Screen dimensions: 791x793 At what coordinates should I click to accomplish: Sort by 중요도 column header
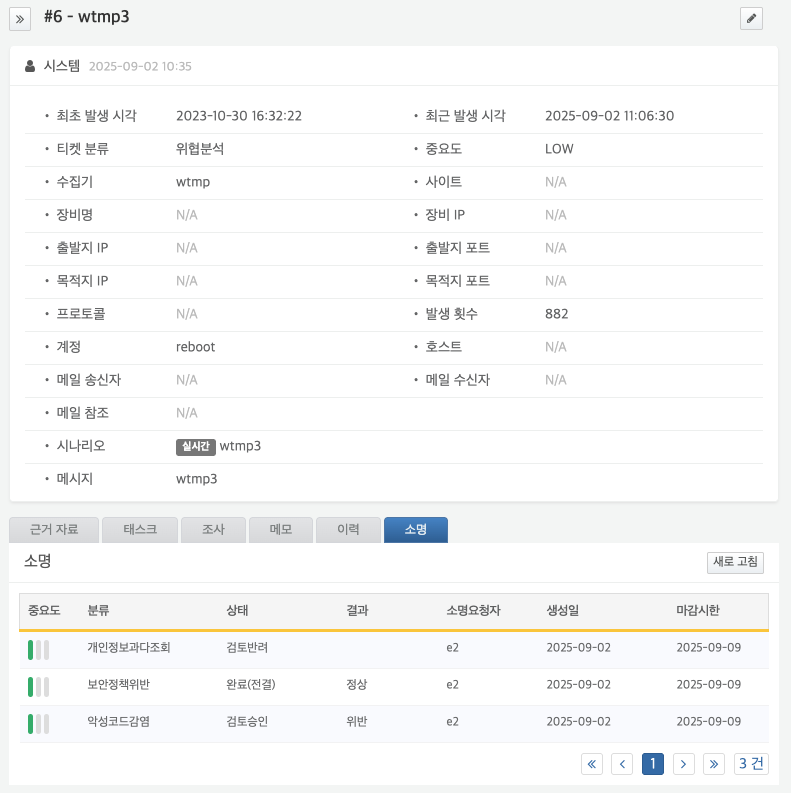pos(44,610)
